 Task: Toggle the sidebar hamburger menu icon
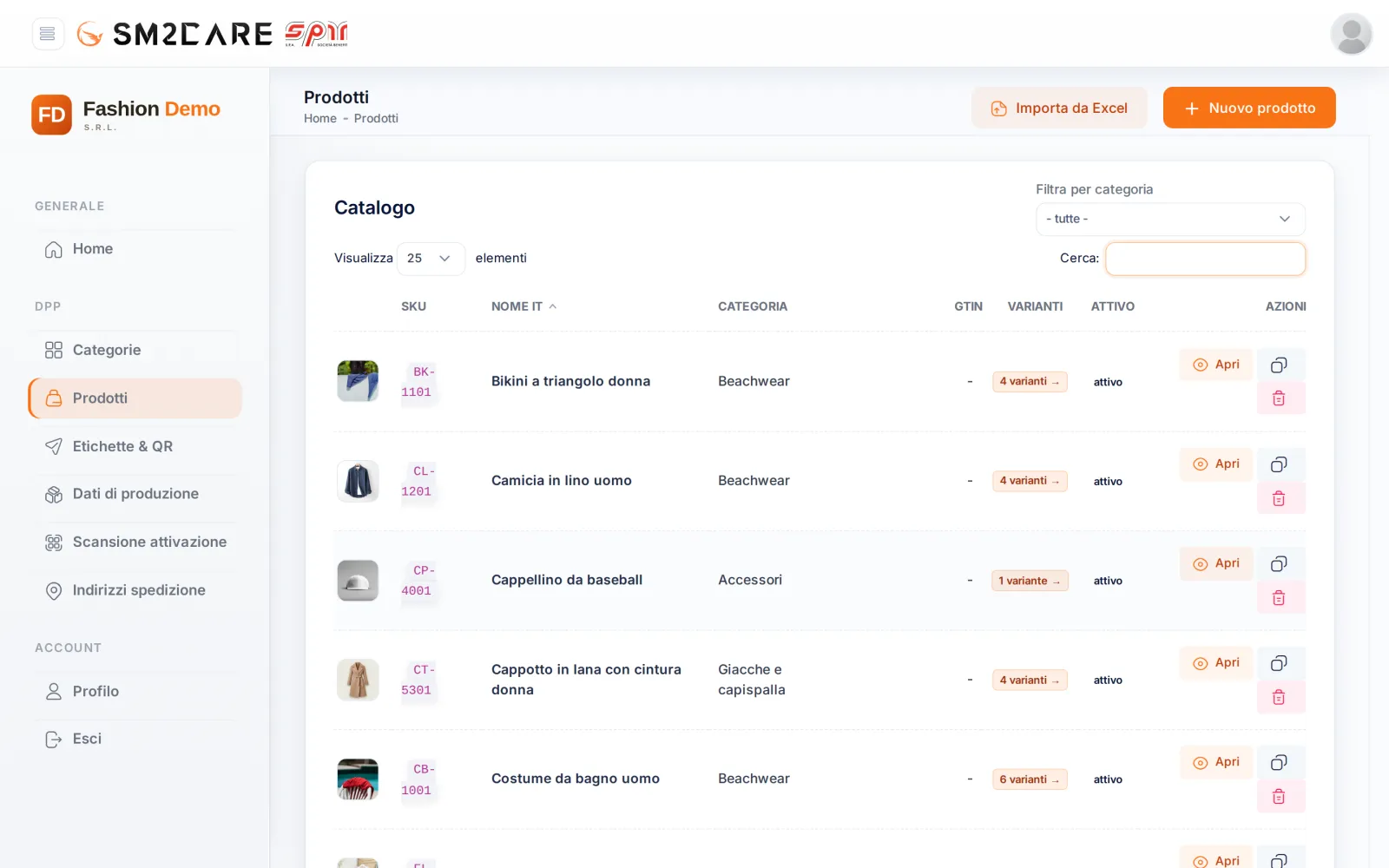coord(48,34)
